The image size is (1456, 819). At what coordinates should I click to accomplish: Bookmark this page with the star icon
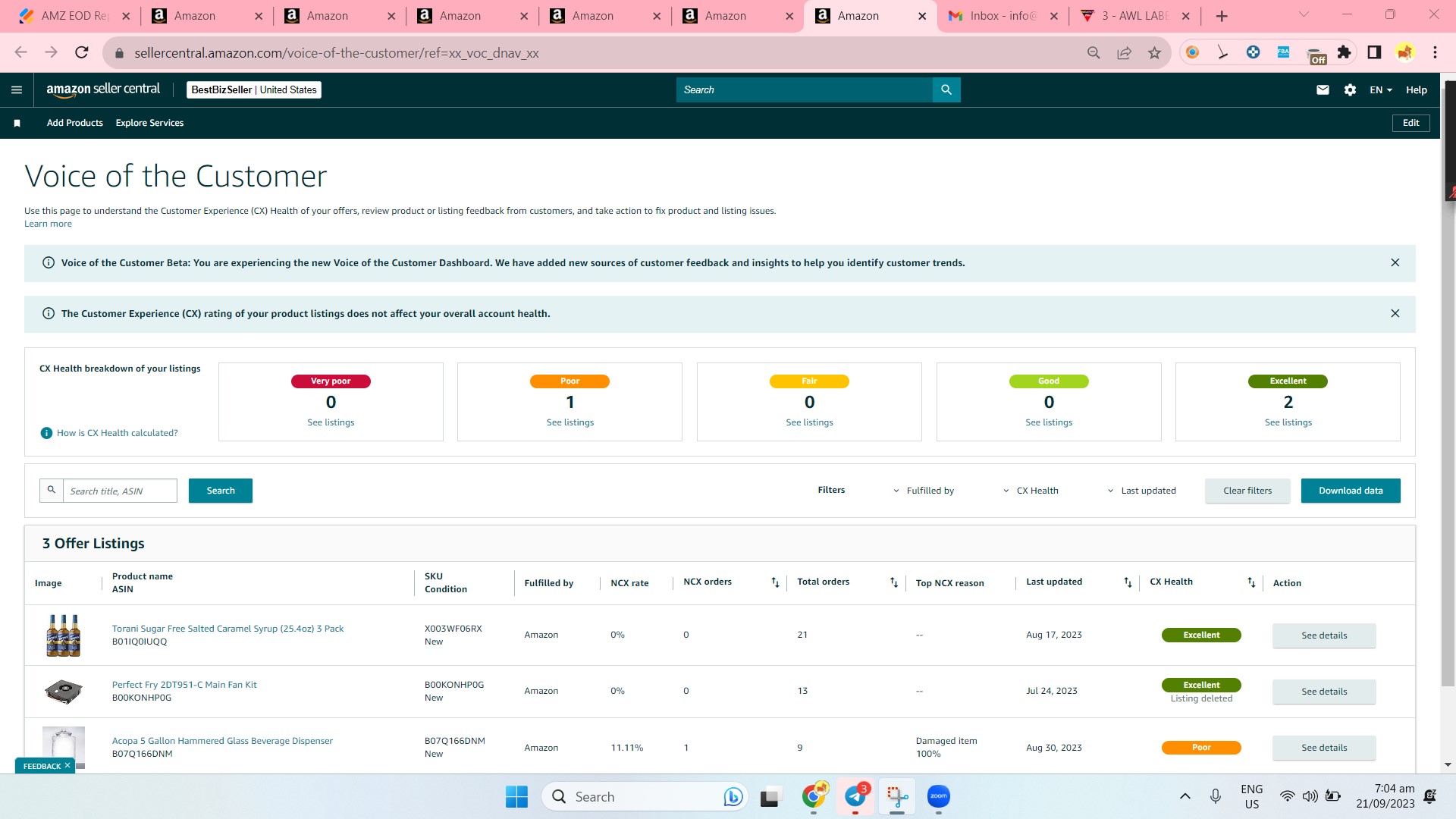click(x=1154, y=52)
